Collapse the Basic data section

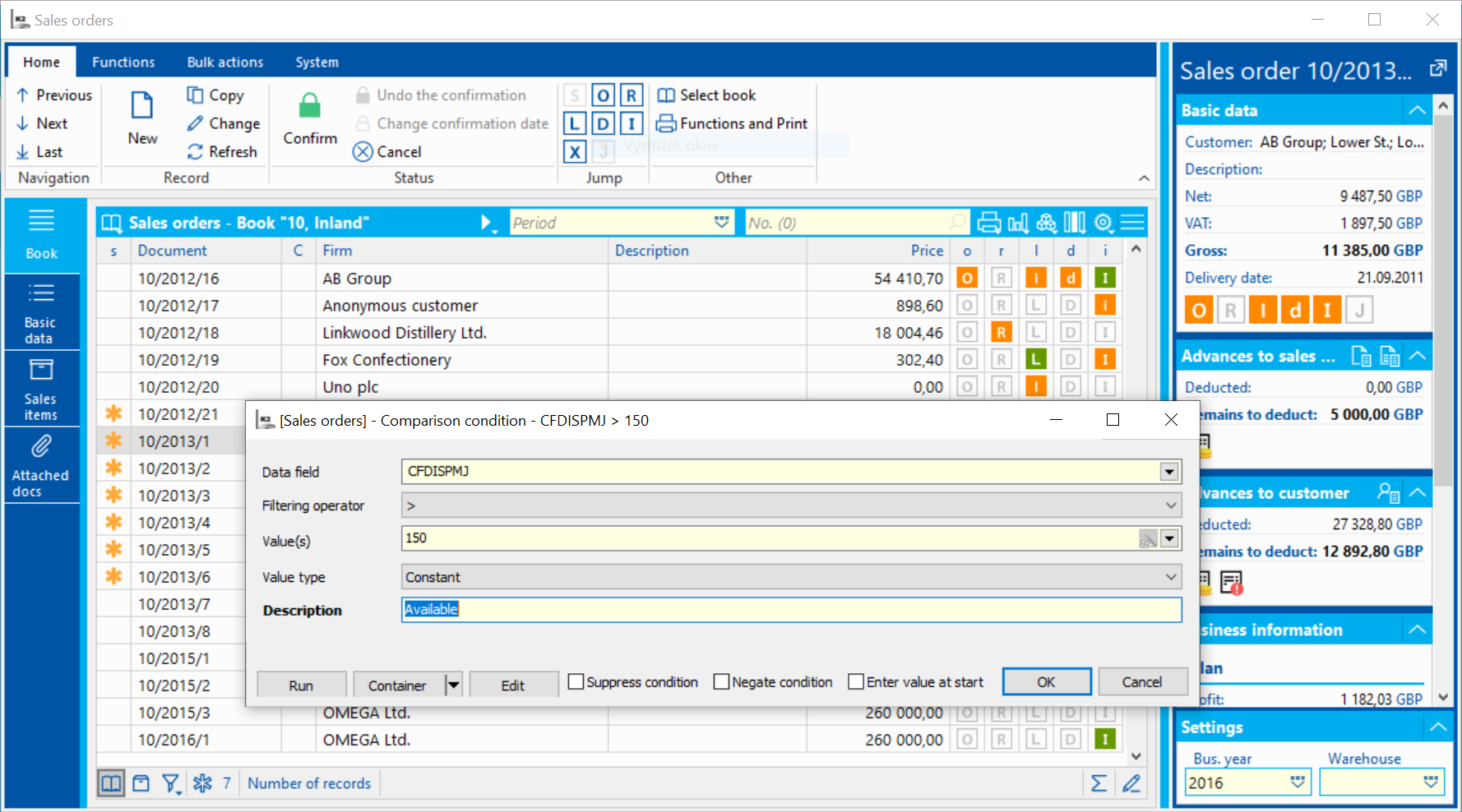point(1417,110)
